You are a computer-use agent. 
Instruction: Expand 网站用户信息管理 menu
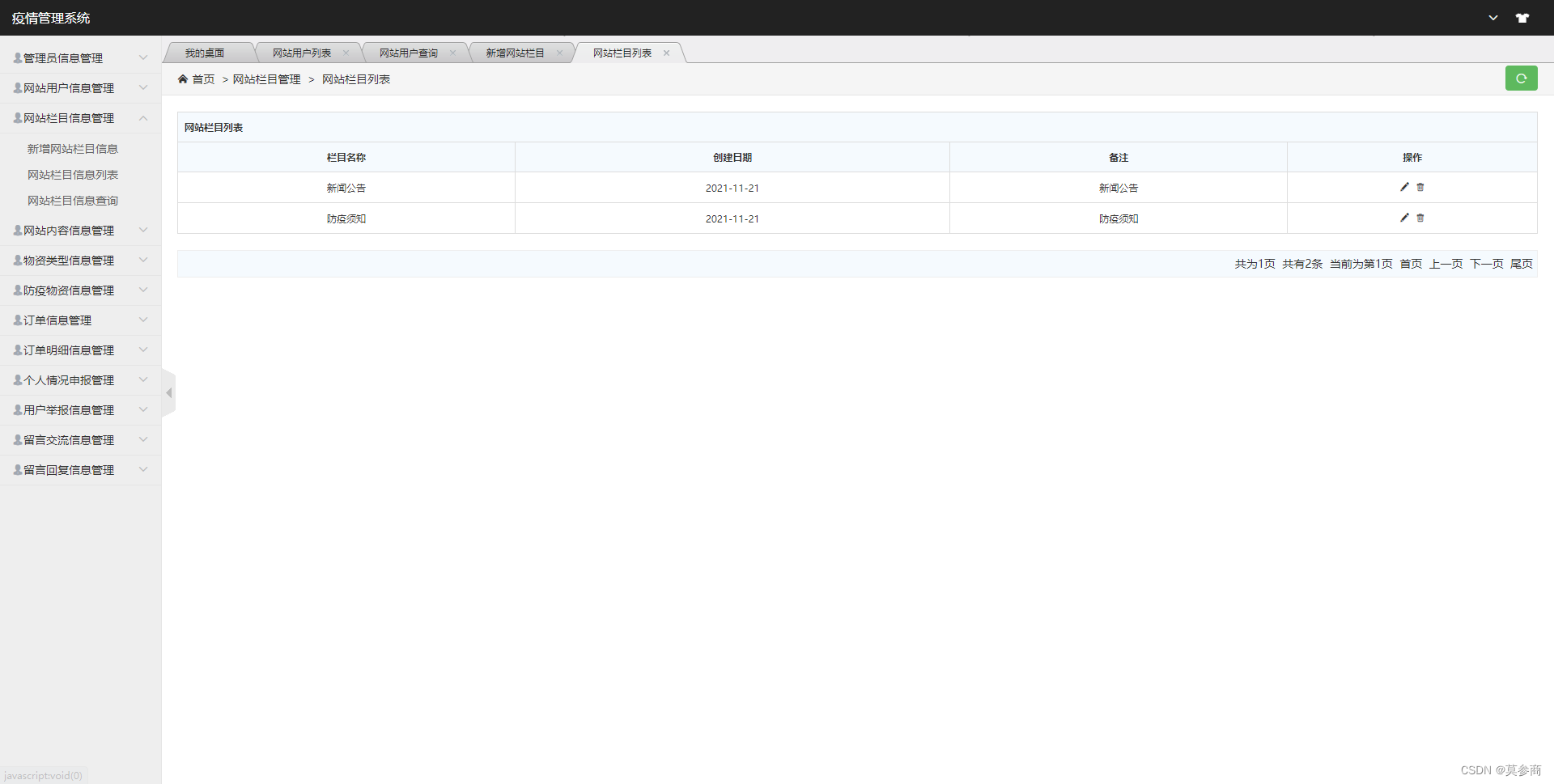pos(80,88)
